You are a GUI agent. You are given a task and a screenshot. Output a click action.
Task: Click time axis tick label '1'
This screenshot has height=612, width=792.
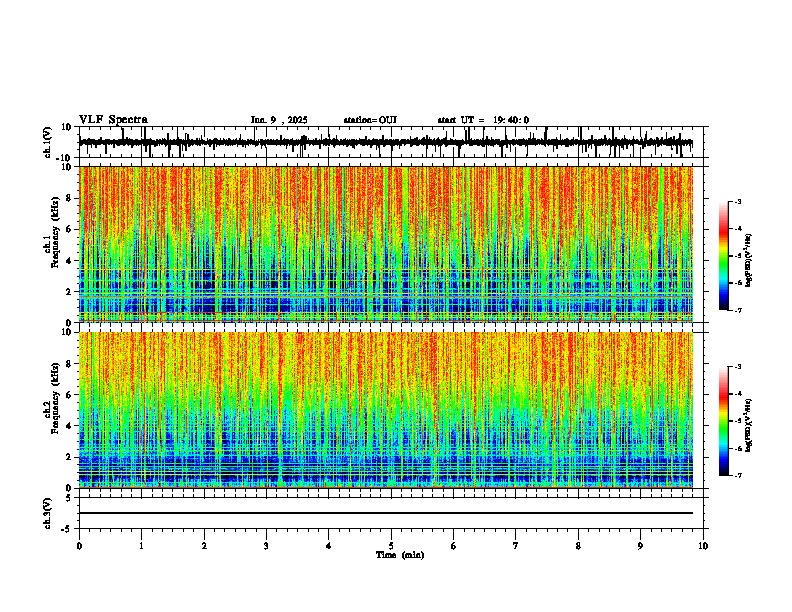[x=141, y=546]
